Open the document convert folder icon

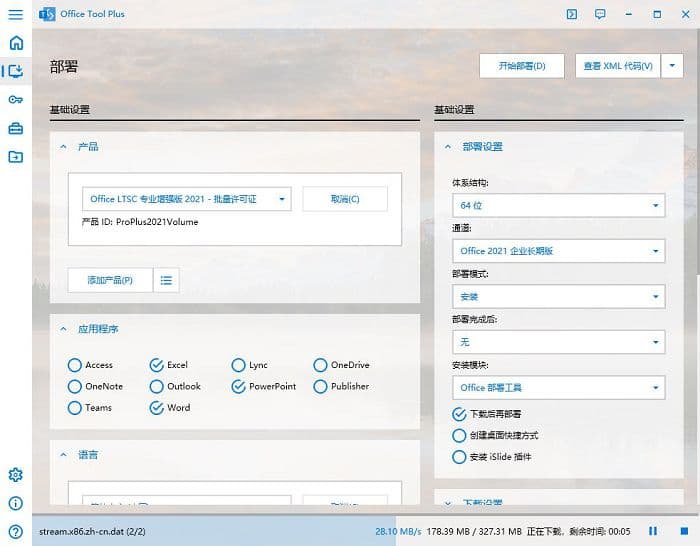16,157
